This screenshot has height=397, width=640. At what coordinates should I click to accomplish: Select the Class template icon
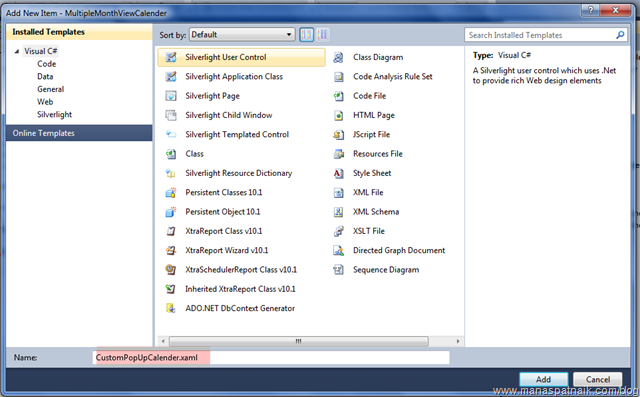pos(171,154)
